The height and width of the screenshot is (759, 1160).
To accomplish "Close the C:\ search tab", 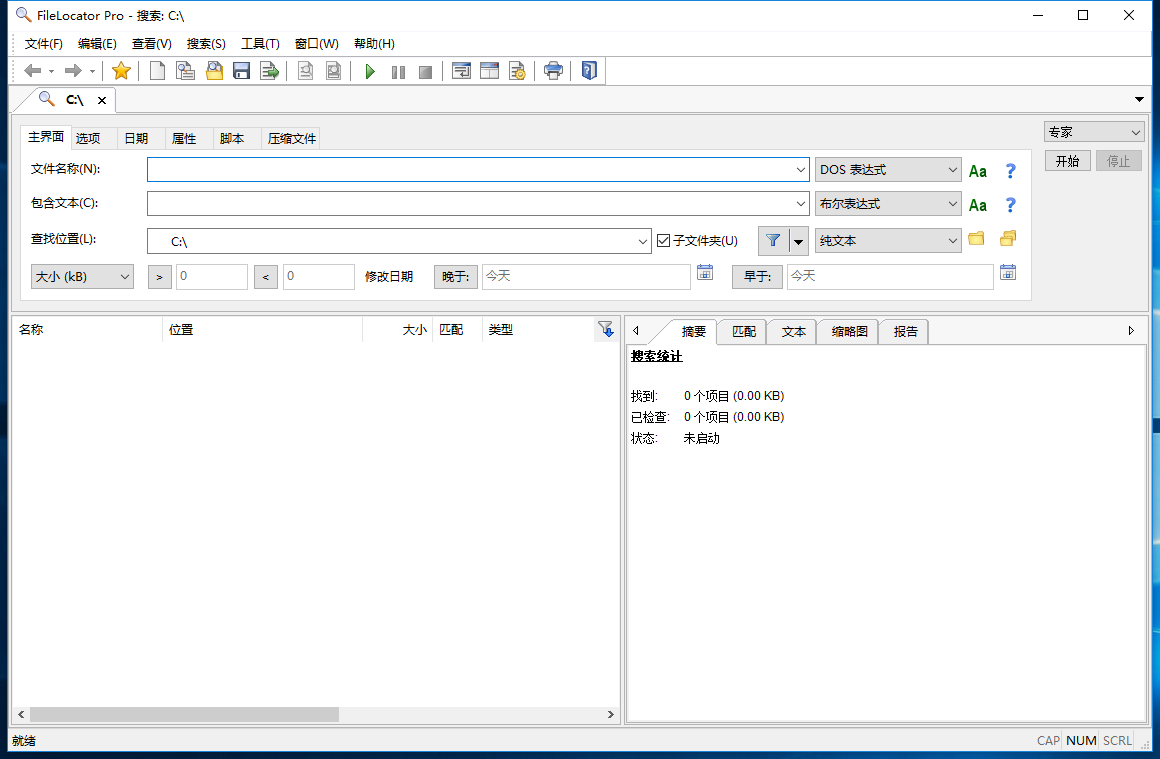I will coord(102,100).
